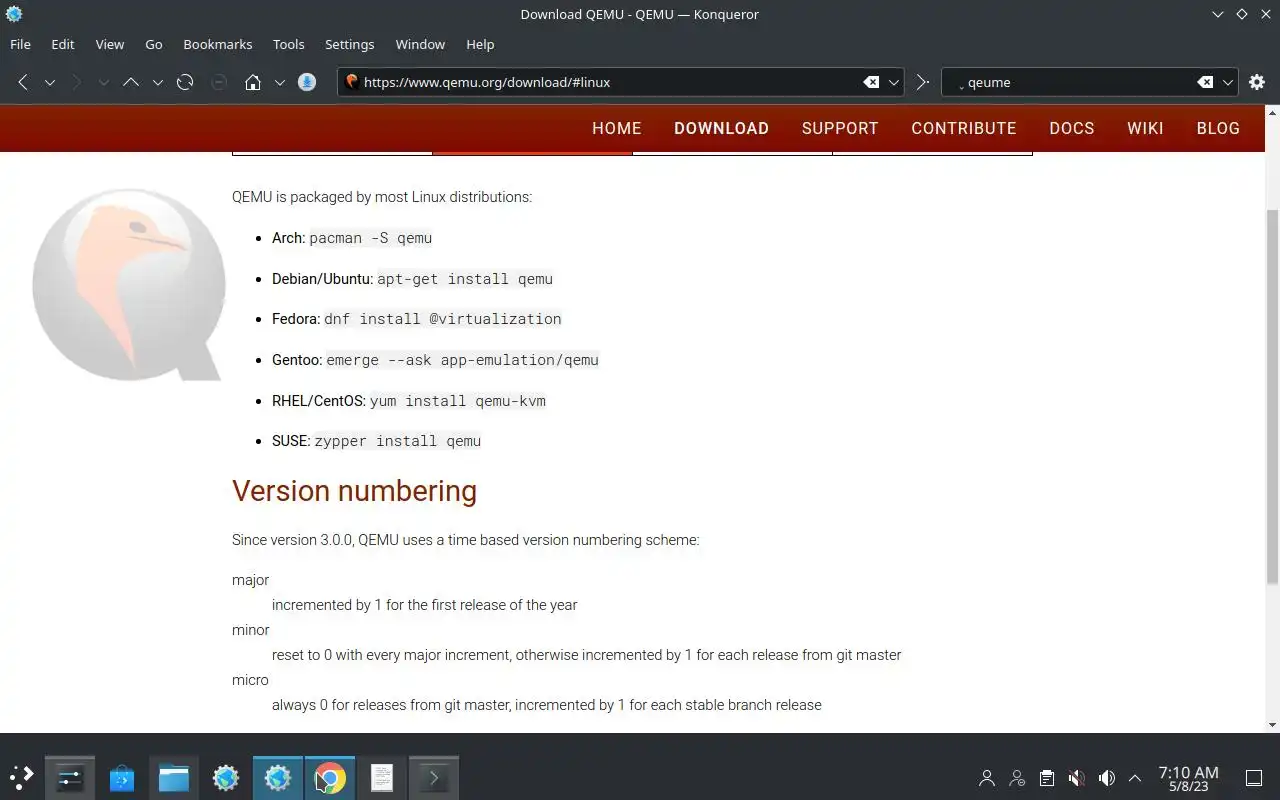Launch pinned Konqueror globe in taskbar
This screenshot has width=1280, height=800.
(226, 777)
